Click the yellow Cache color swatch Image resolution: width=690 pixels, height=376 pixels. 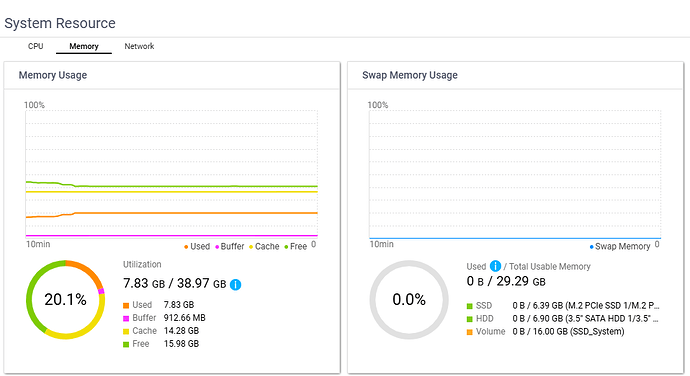click(126, 331)
